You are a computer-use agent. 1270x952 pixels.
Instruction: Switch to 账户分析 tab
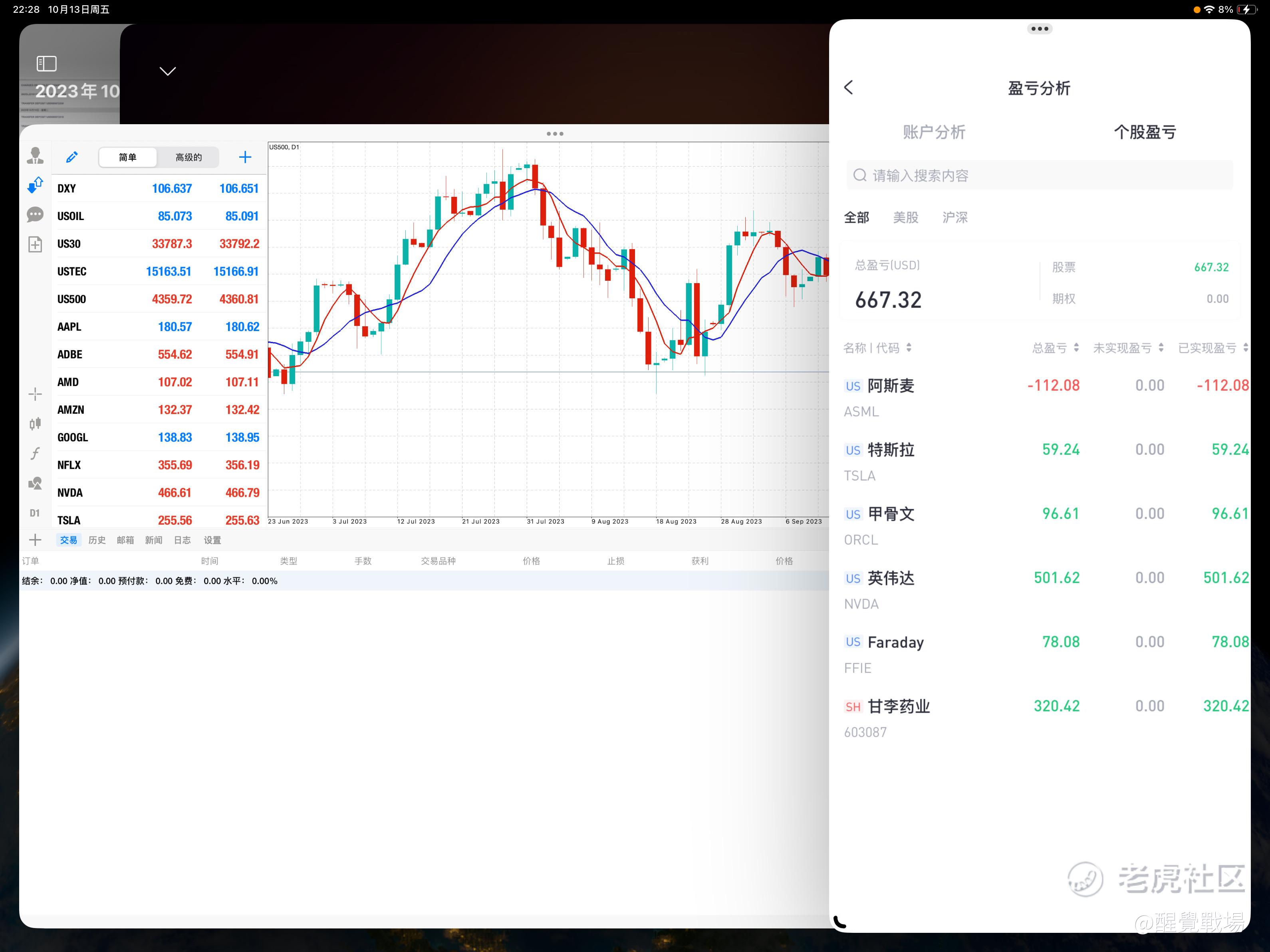[934, 132]
